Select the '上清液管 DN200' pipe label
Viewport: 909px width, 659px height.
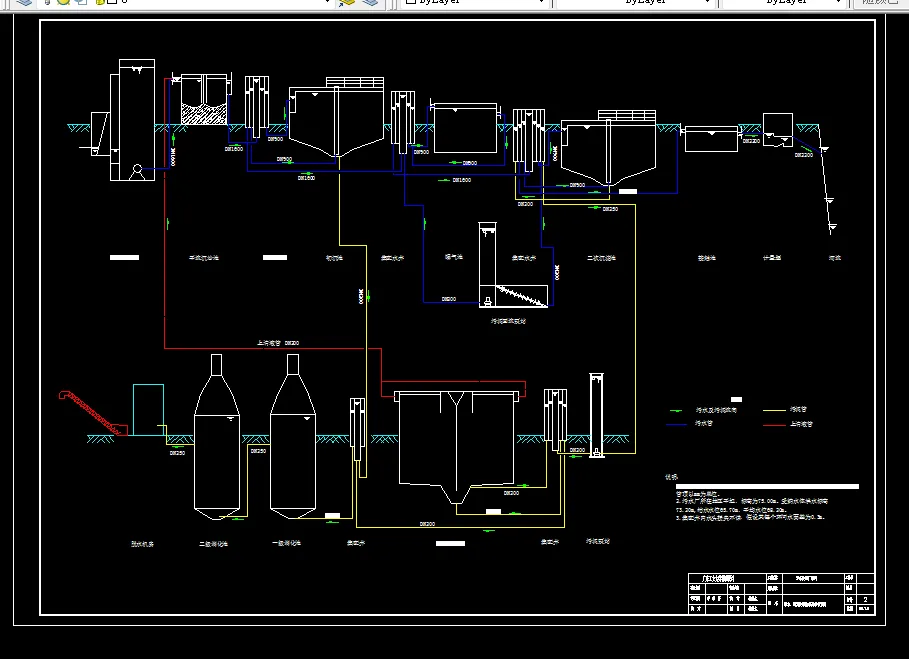[278, 343]
